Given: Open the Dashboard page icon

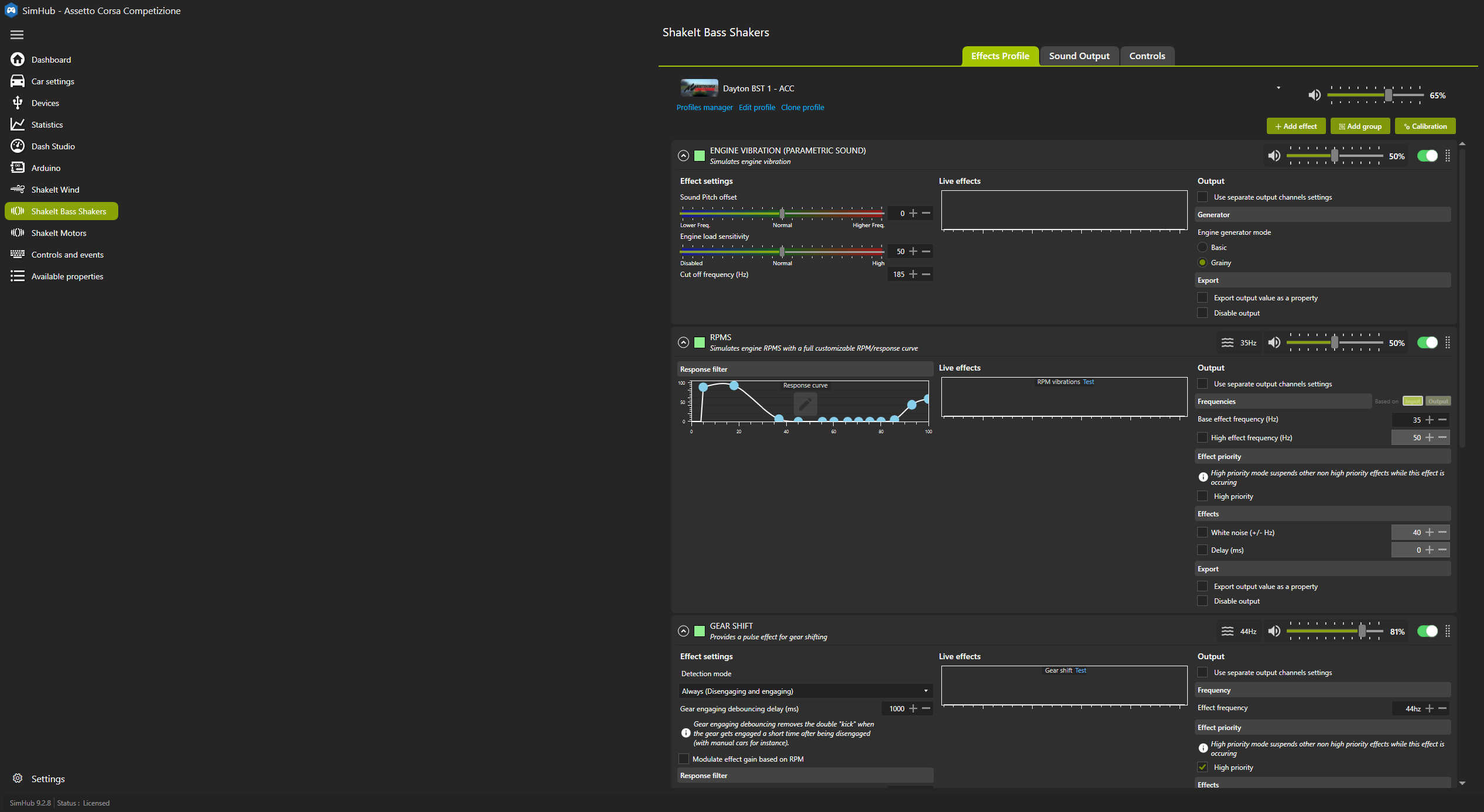Looking at the screenshot, I should coord(18,60).
